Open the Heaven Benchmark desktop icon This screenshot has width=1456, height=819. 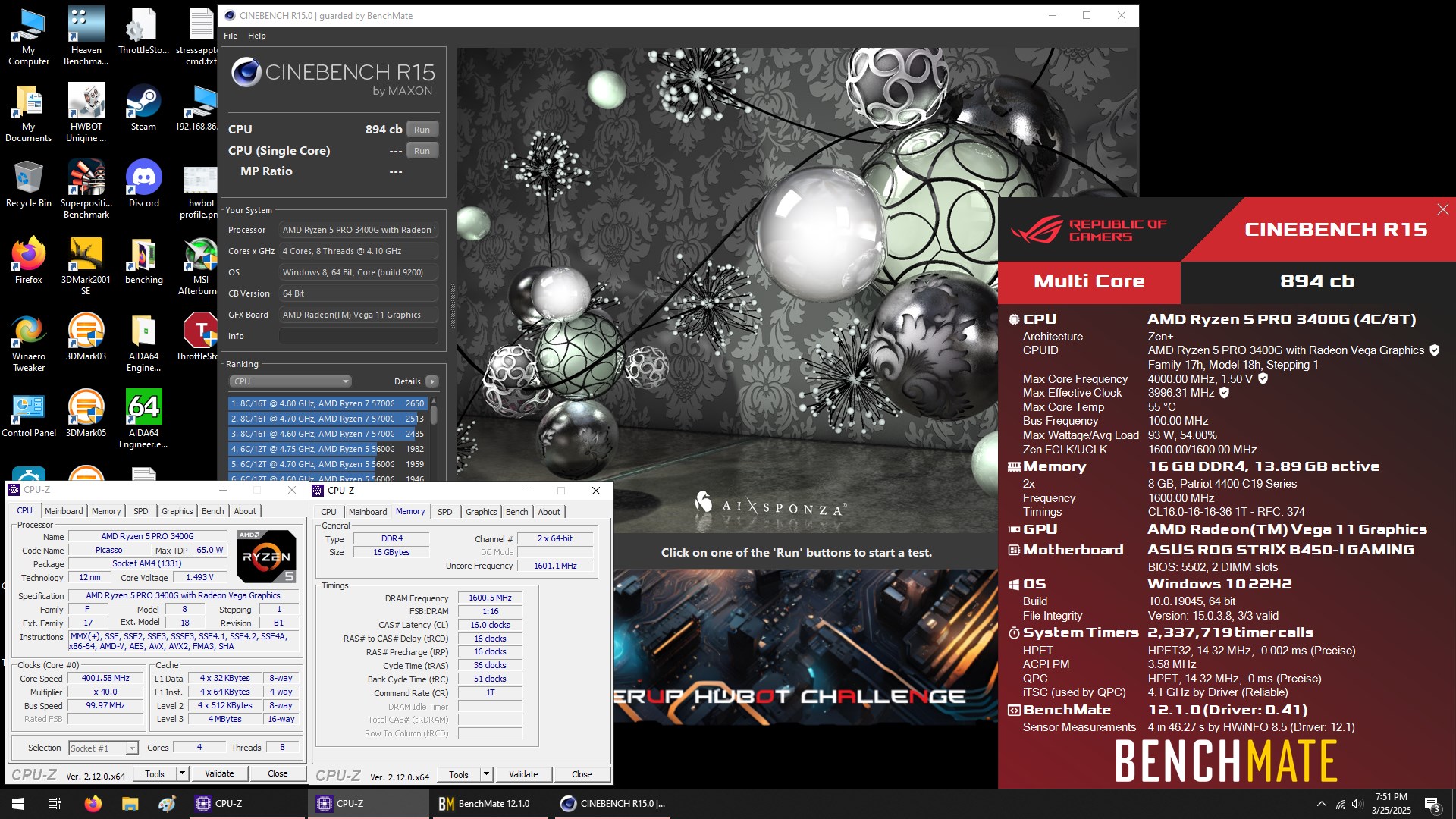point(86,36)
